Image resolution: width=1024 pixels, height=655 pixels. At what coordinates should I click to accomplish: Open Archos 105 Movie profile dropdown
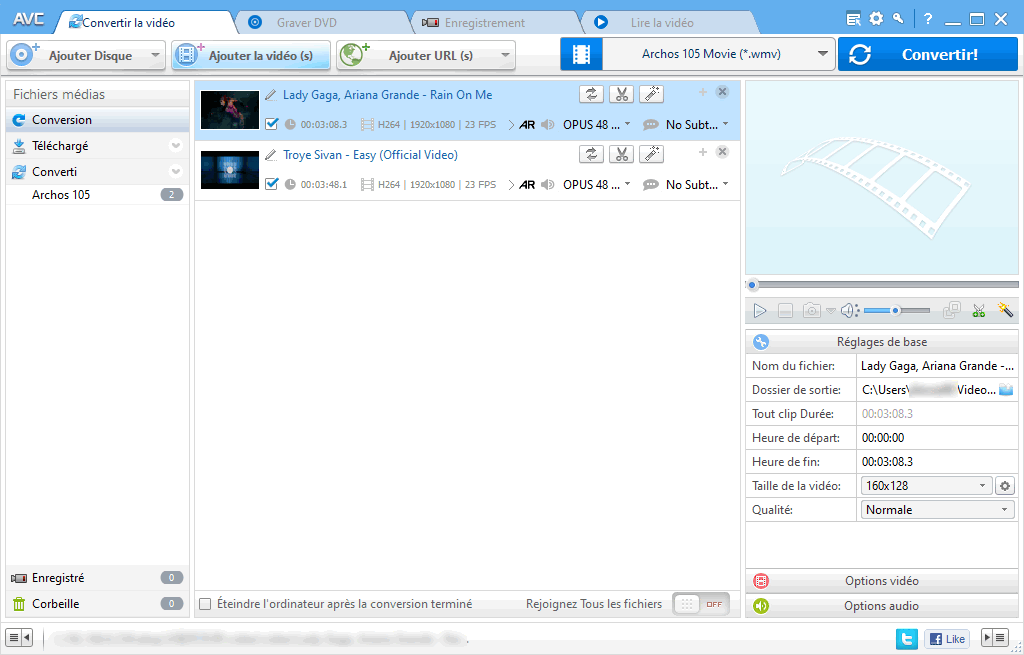tap(823, 54)
